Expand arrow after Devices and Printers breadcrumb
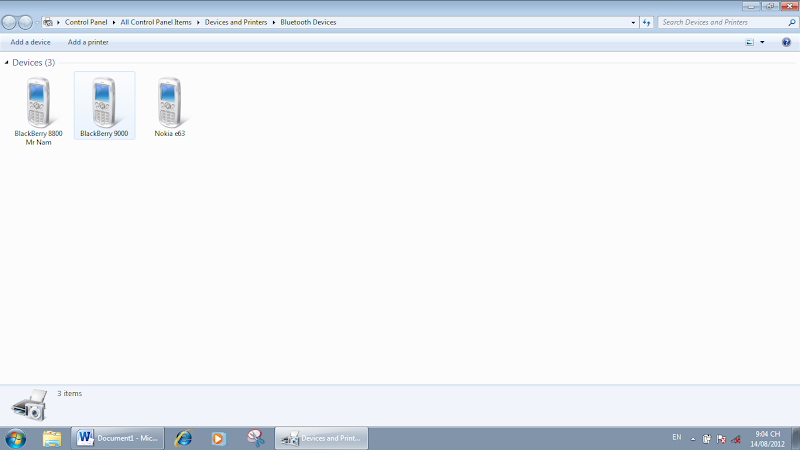800x450 pixels. coord(274,22)
